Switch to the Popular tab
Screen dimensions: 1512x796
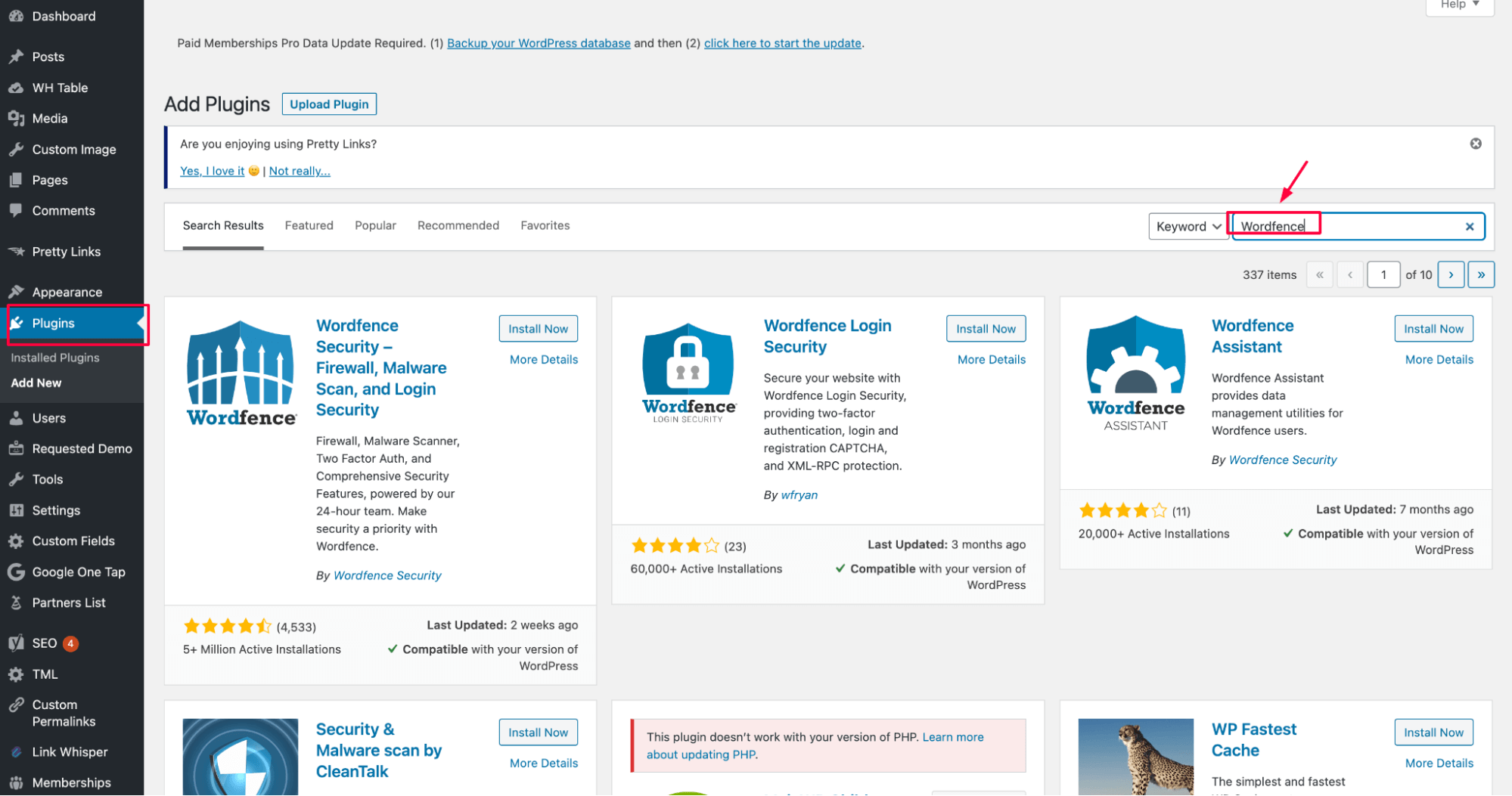tap(375, 225)
